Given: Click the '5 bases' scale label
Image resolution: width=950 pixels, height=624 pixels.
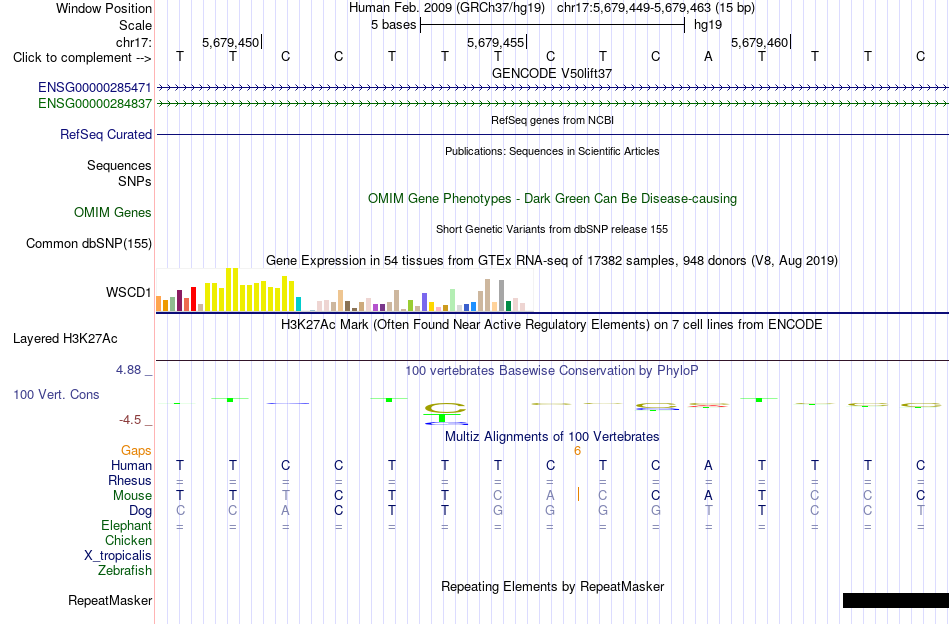Looking at the screenshot, I should 394,25.
